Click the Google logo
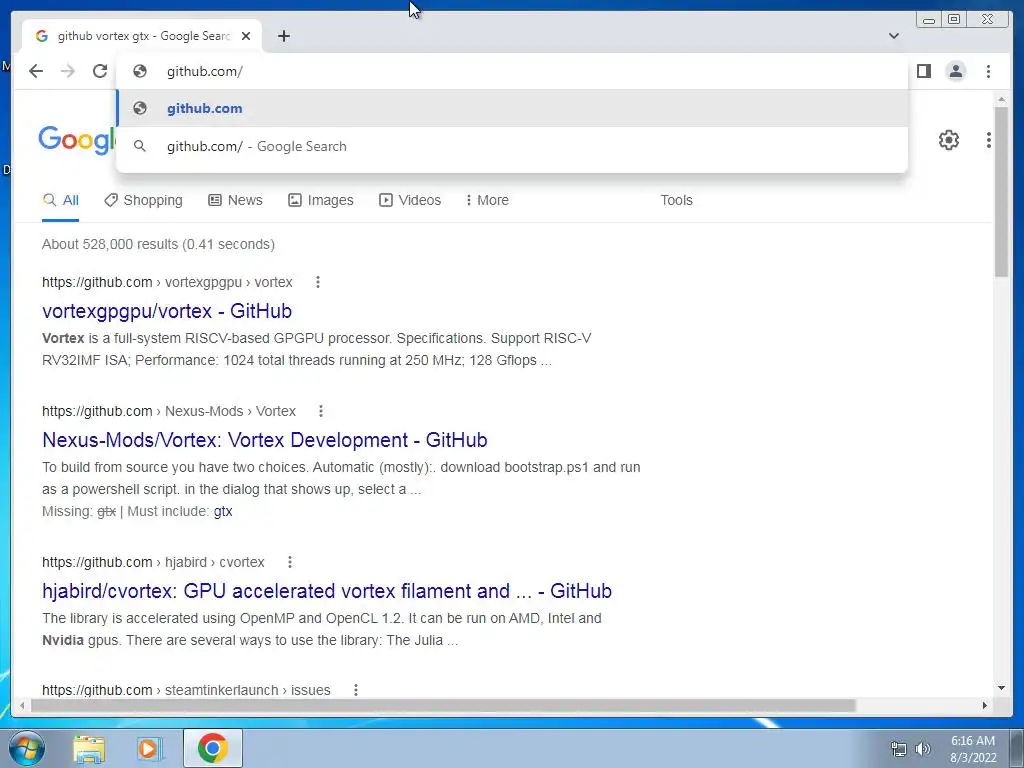The height and width of the screenshot is (768, 1024). pyautogui.click(x=76, y=140)
